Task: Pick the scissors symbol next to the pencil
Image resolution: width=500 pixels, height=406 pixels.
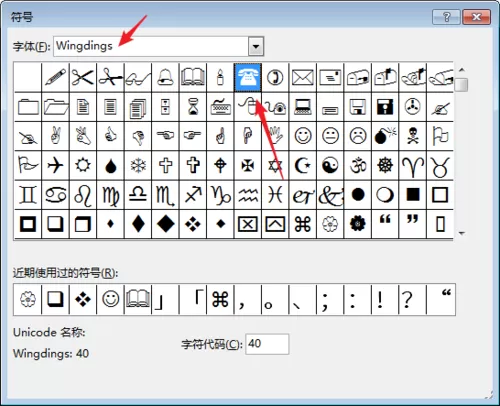Action: (x=82, y=77)
